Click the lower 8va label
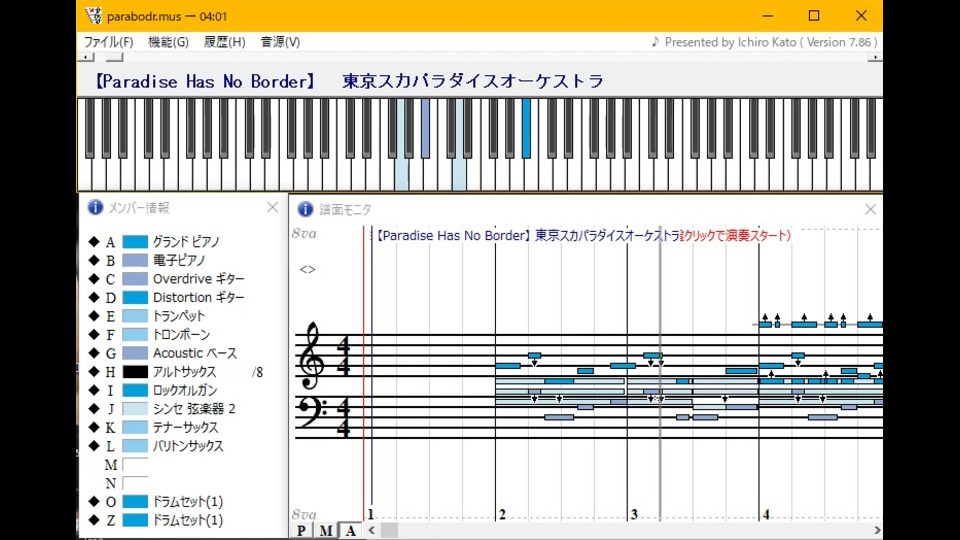Viewport: 960px width, 540px height. (x=304, y=514)
